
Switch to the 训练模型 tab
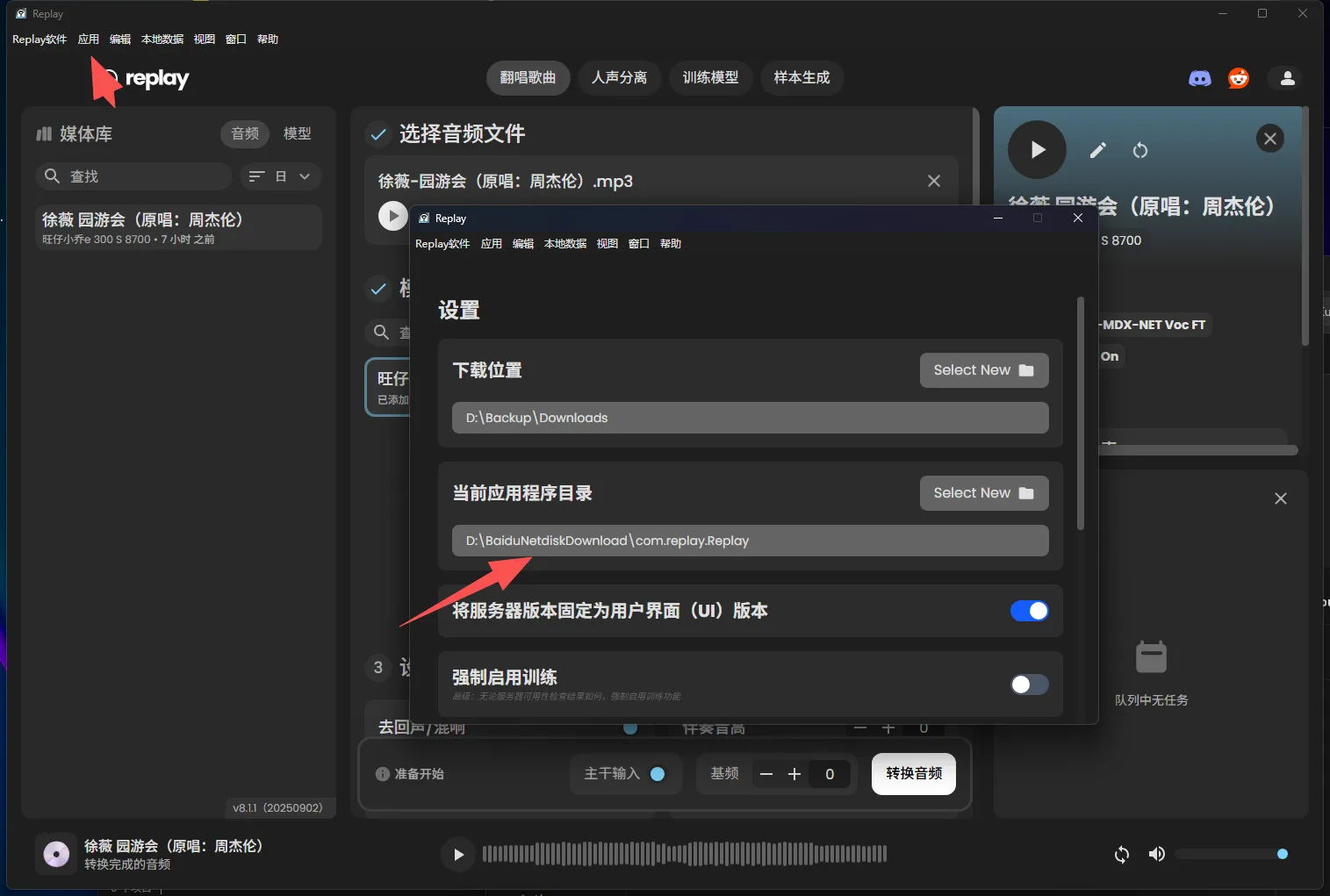710,78
